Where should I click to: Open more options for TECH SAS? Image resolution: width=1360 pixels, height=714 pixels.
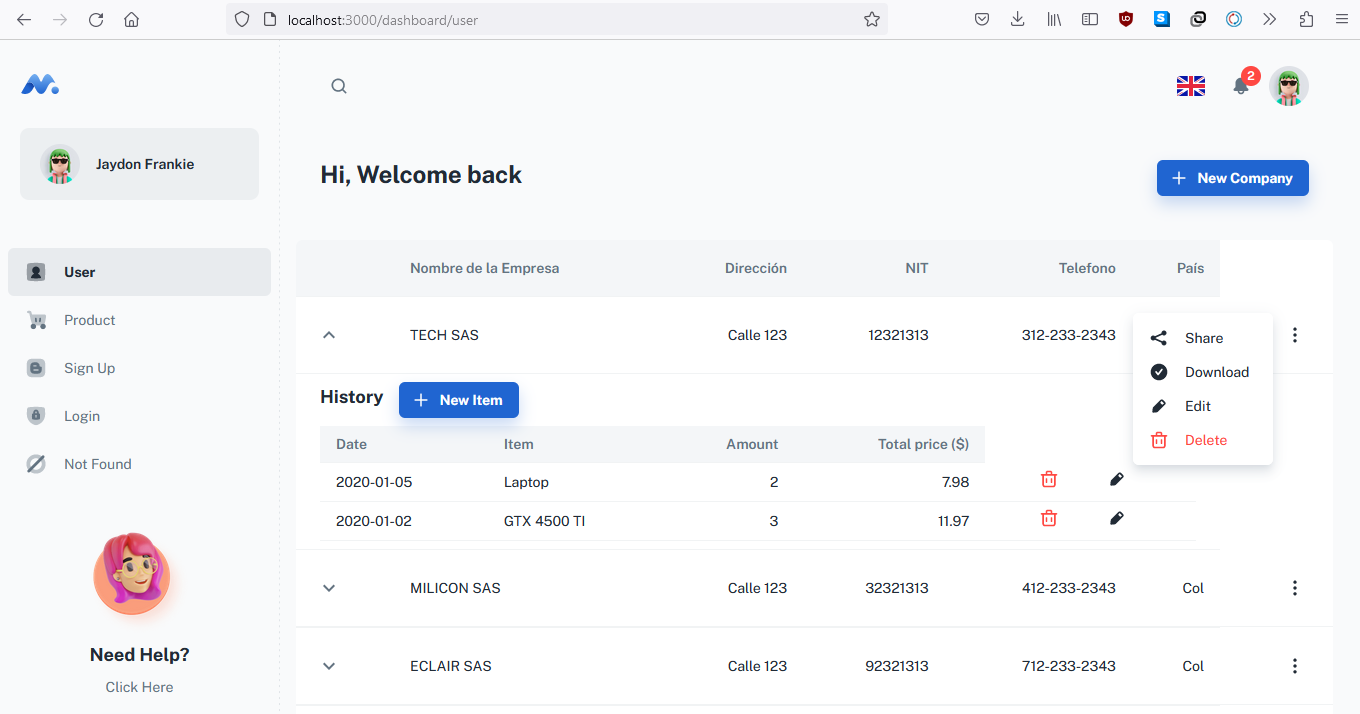tap(1295, 335)
